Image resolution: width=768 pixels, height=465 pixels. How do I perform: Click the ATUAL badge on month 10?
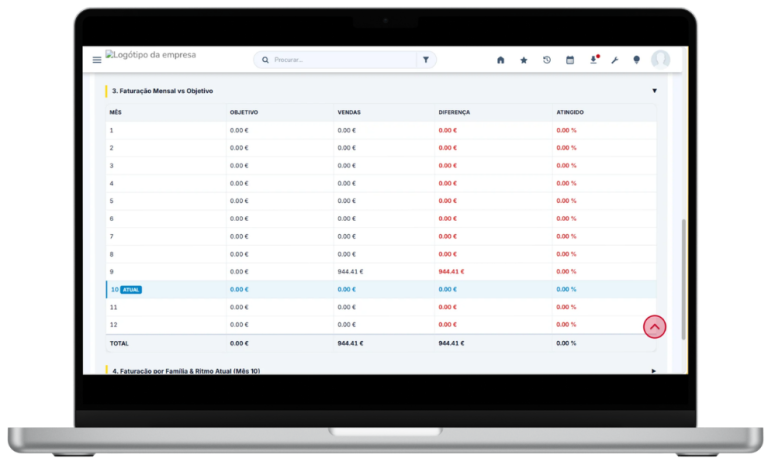(131, 290)
